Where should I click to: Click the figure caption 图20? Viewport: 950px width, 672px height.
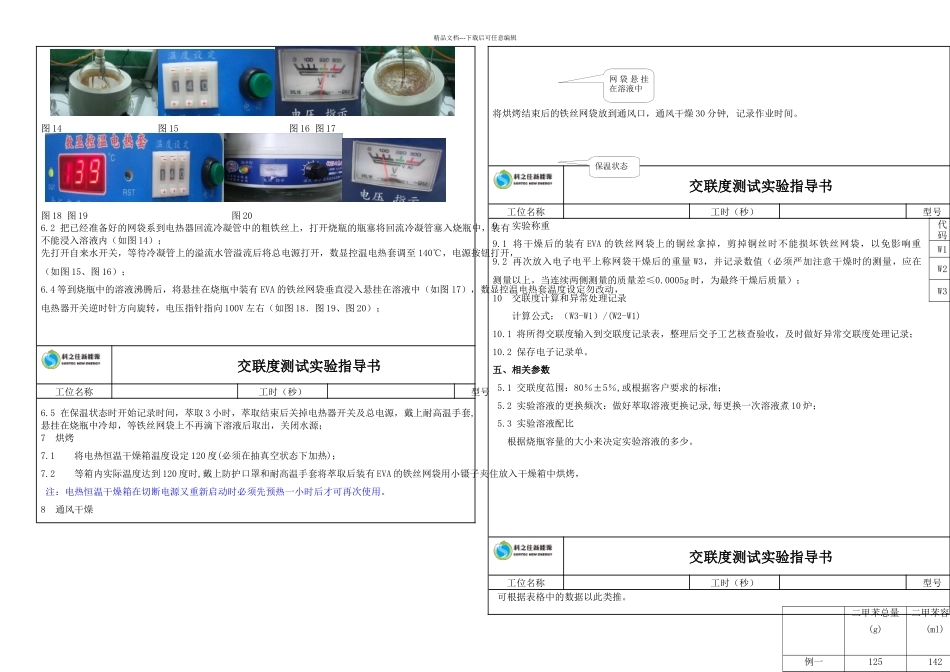tap(242, 216)
